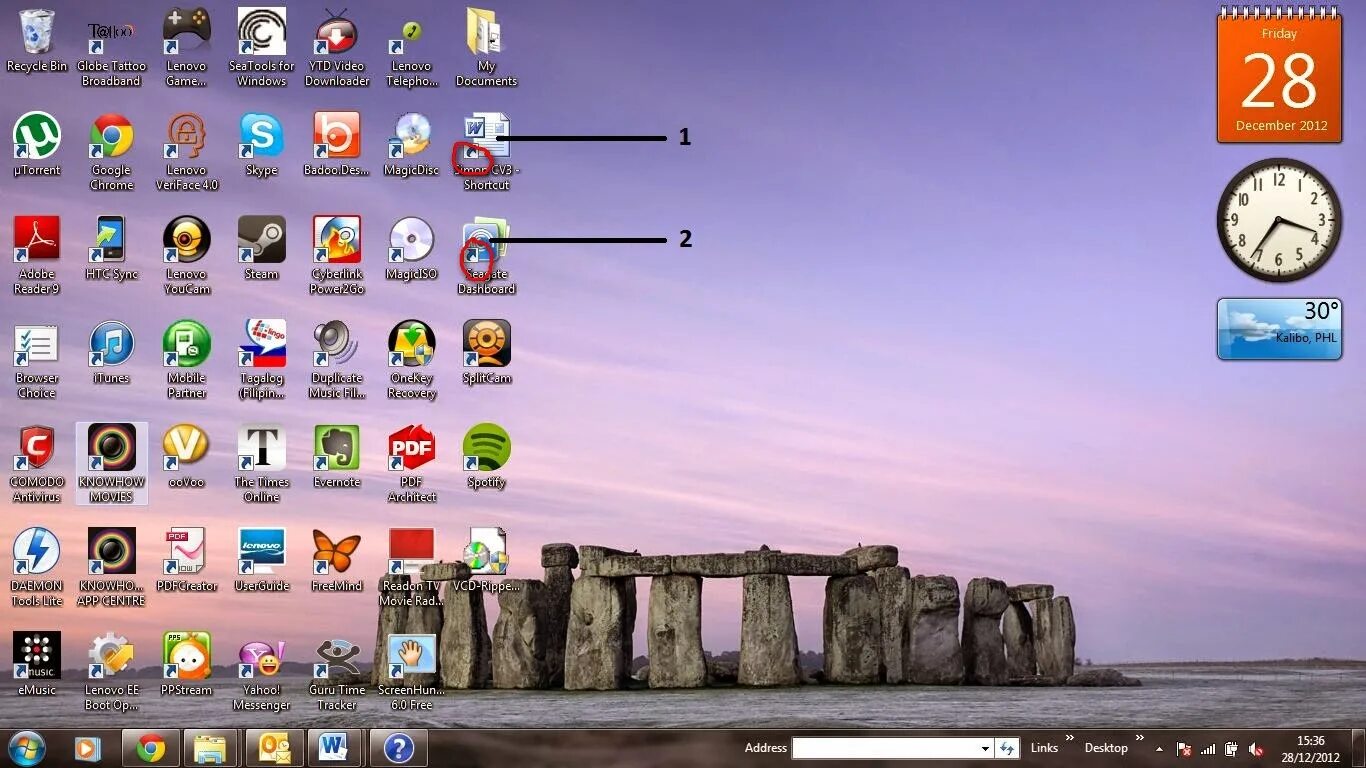The image size is (1366, 768).
Task: Open YTD Video Downloader shortcut
Action: (337, 32)
